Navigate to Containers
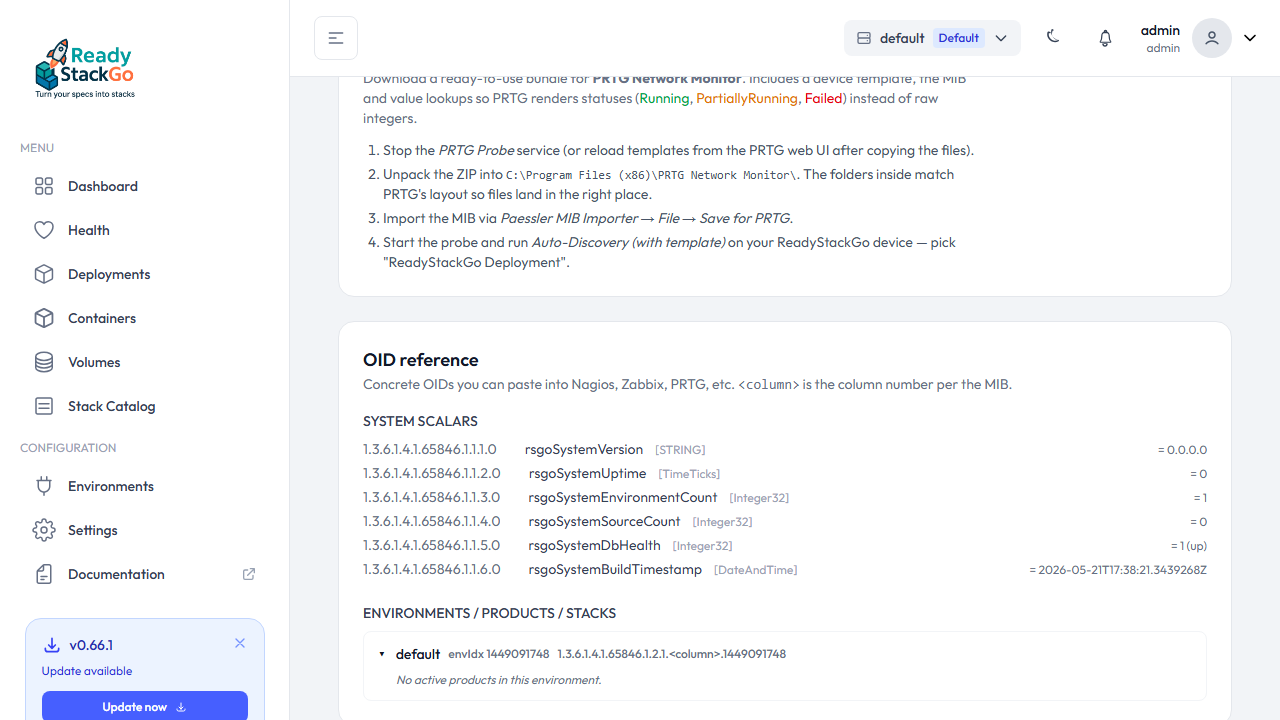Screen dimensions: 1280x720 (145, 318)
